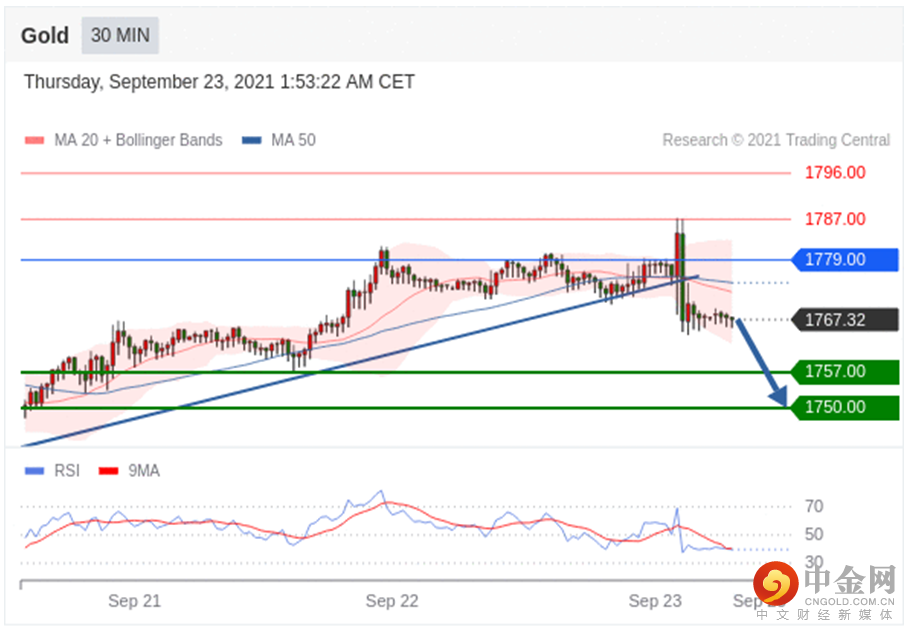Screen dimensions: 910x633
Task: Click the 'Sep 21' date axis label
Action: pyautogui.click(x=134, y=601)
